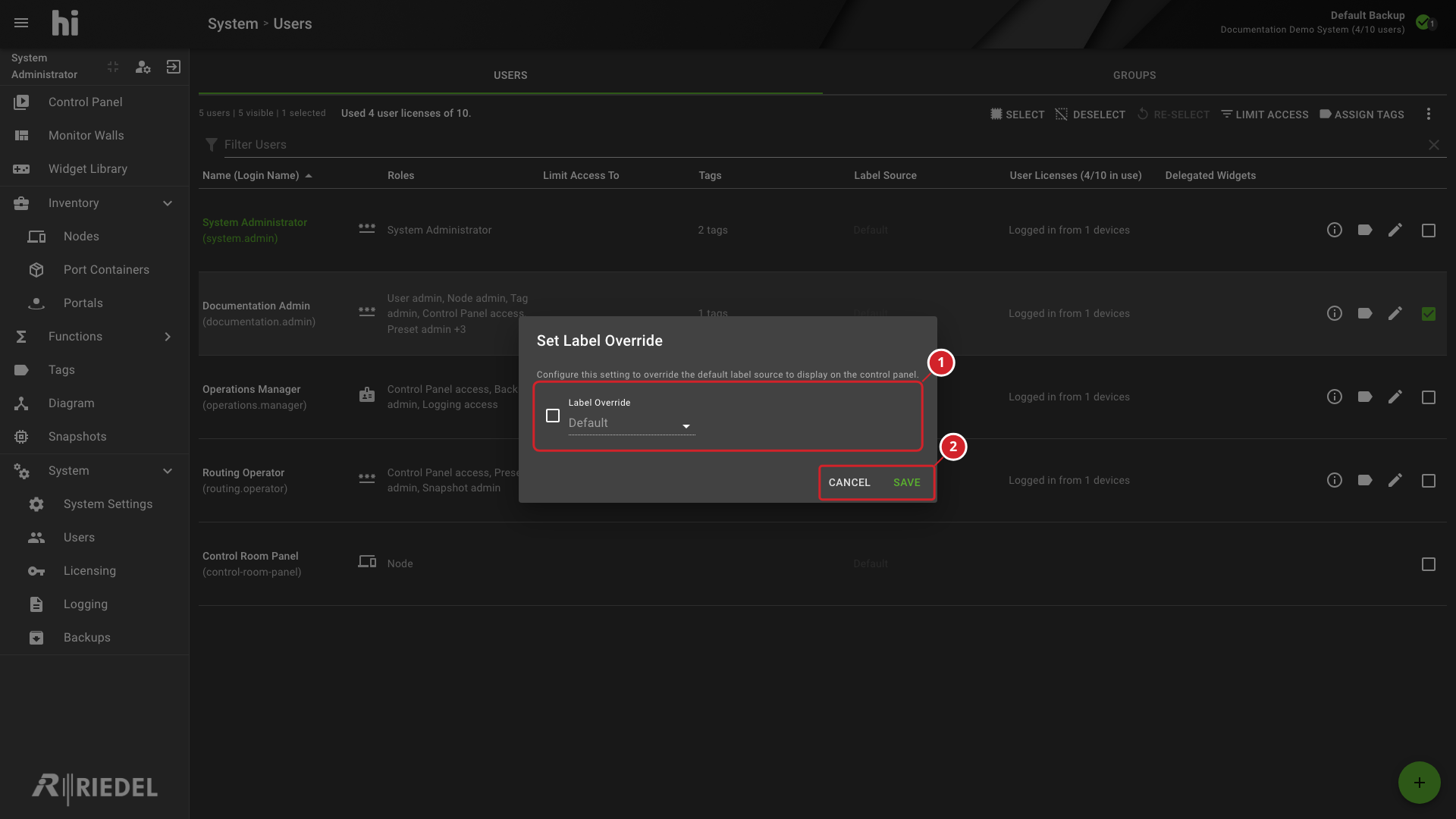
Task: Open Diagram in the sidebar
Action: (x=94, y=403)
